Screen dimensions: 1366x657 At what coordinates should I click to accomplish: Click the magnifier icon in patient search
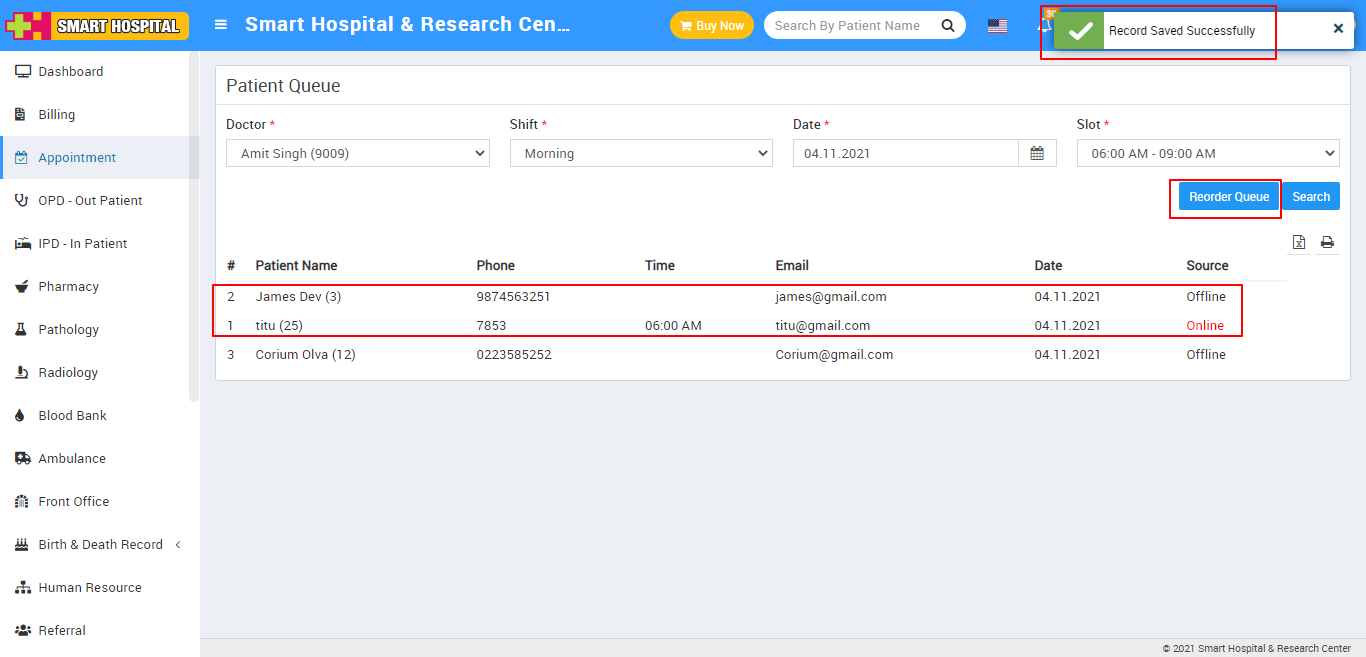click(x=946, y=26)
